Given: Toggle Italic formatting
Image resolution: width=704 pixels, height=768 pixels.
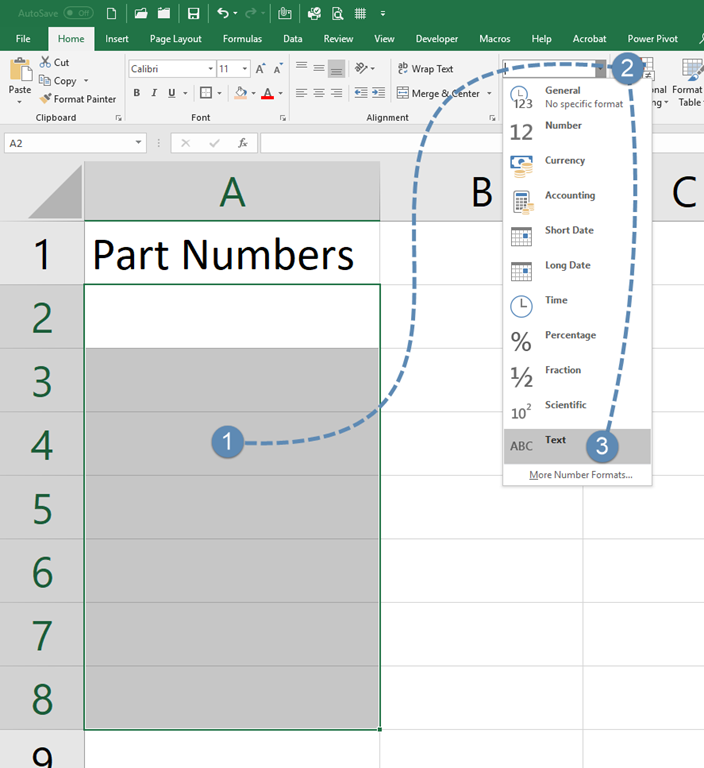Looking at the screenshot, I should click(x=154, y=93).
